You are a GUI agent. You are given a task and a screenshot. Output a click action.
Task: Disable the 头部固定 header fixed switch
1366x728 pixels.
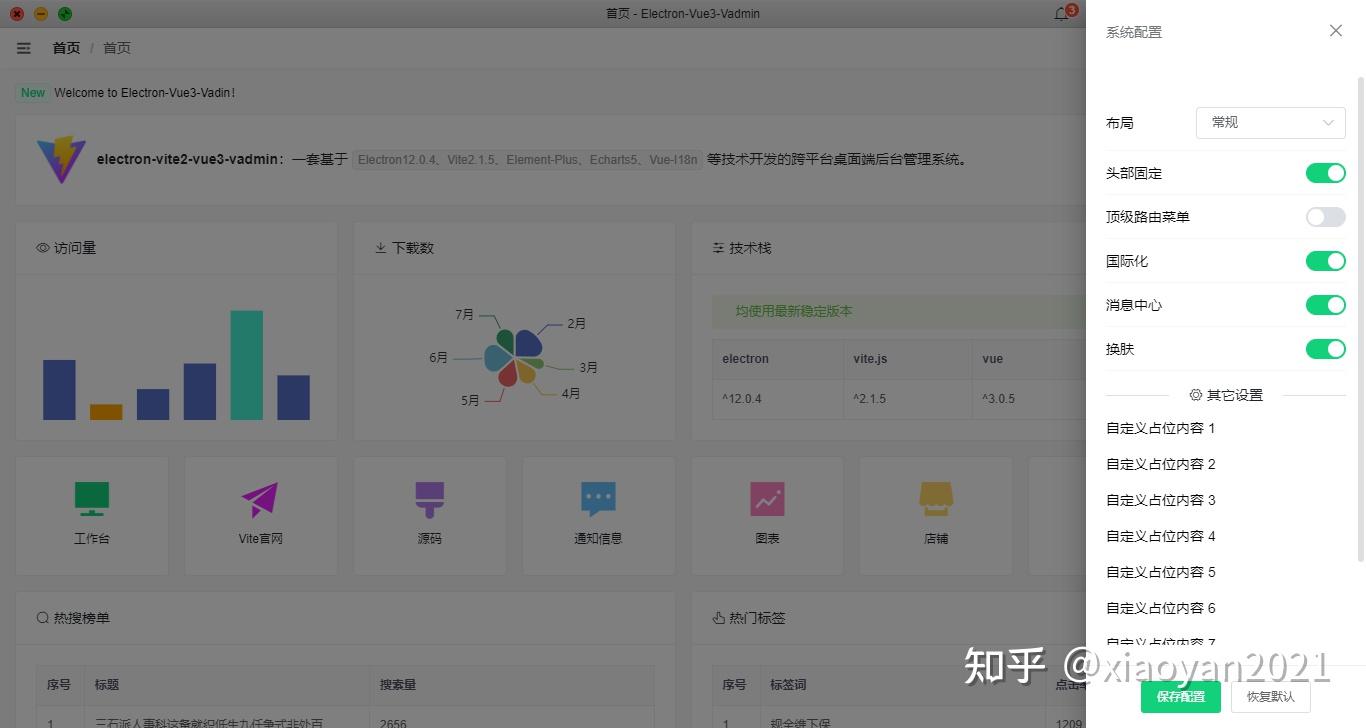1325,173
